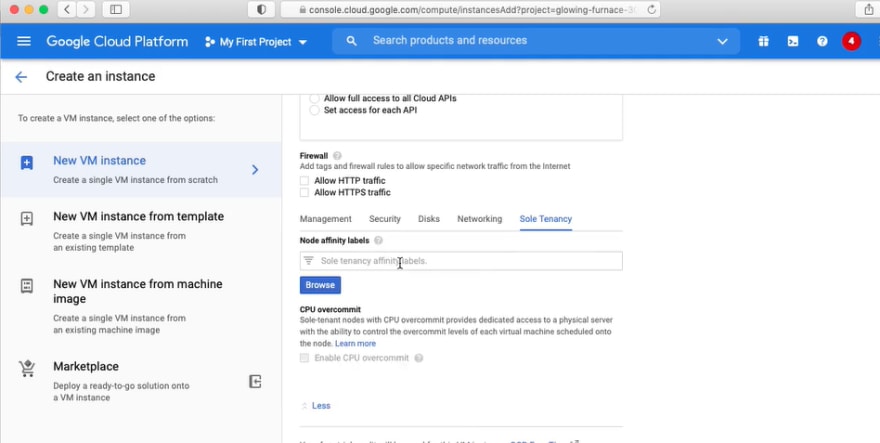Screen dimensions: 880x443
Task: Toggle Enable CPU overcommit checkbox
Action: click(304, 358)
